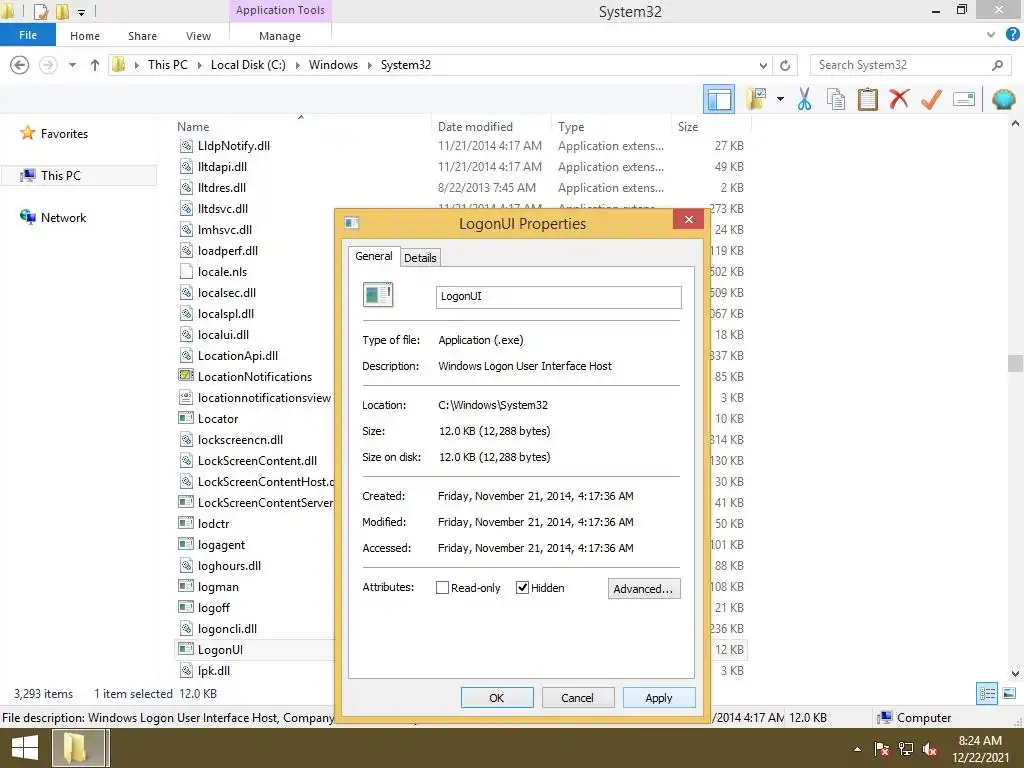Screen dimensions: 1024x768
Task: Toggle the Read-only attribute checkbox
Action: click(x=442, y=588)
